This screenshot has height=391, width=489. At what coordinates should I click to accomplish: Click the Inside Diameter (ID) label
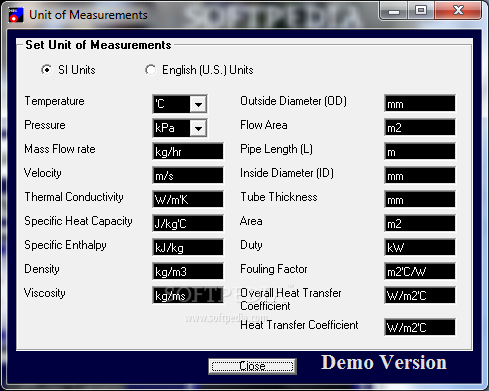pyautogui.click(x=287, y=173)
